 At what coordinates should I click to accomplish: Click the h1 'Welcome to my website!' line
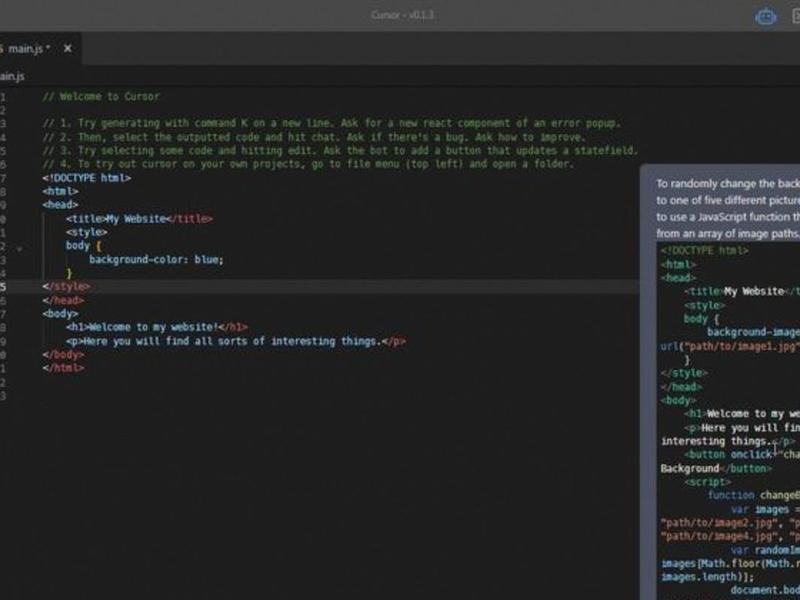[157, 327]
